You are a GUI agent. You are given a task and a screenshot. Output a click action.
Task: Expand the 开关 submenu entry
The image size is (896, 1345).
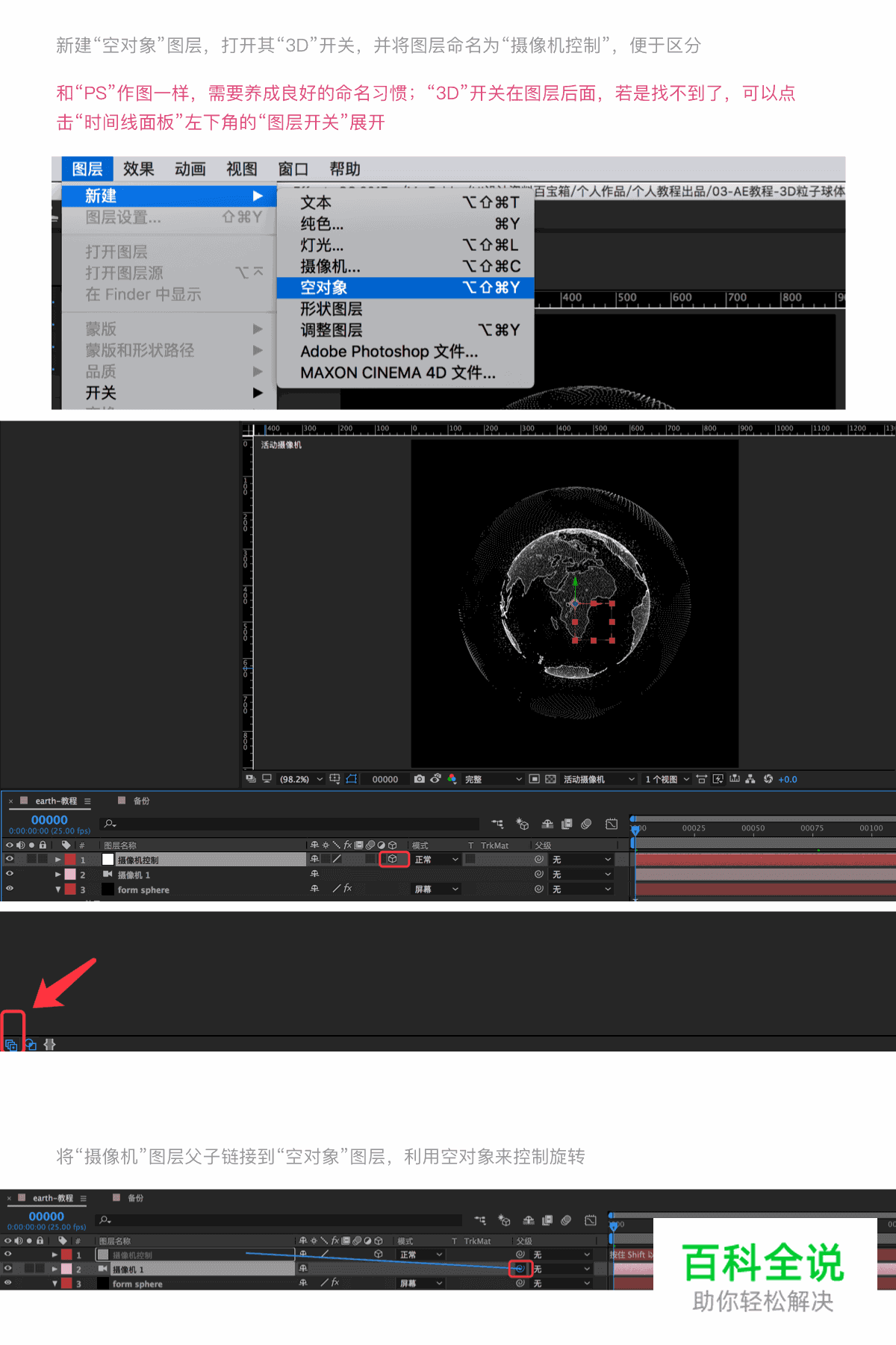(101, 393)
